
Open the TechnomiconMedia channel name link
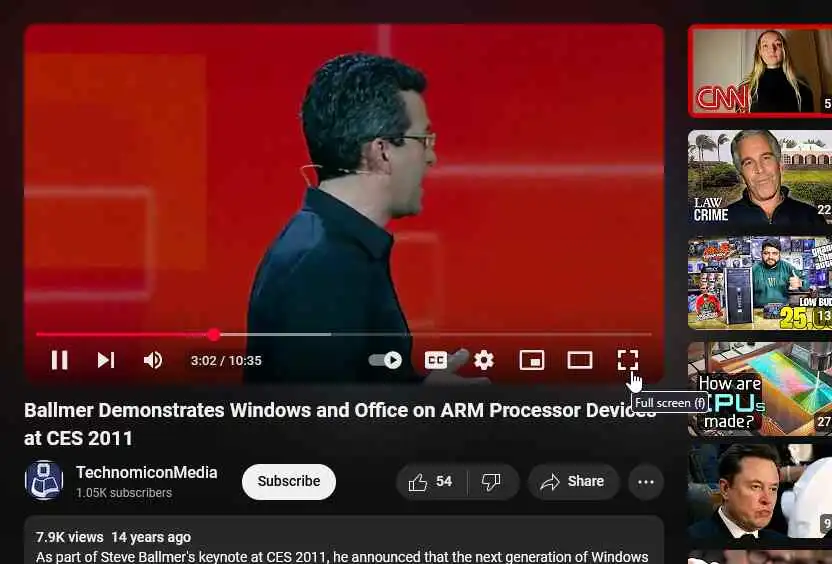pos(146,472)
